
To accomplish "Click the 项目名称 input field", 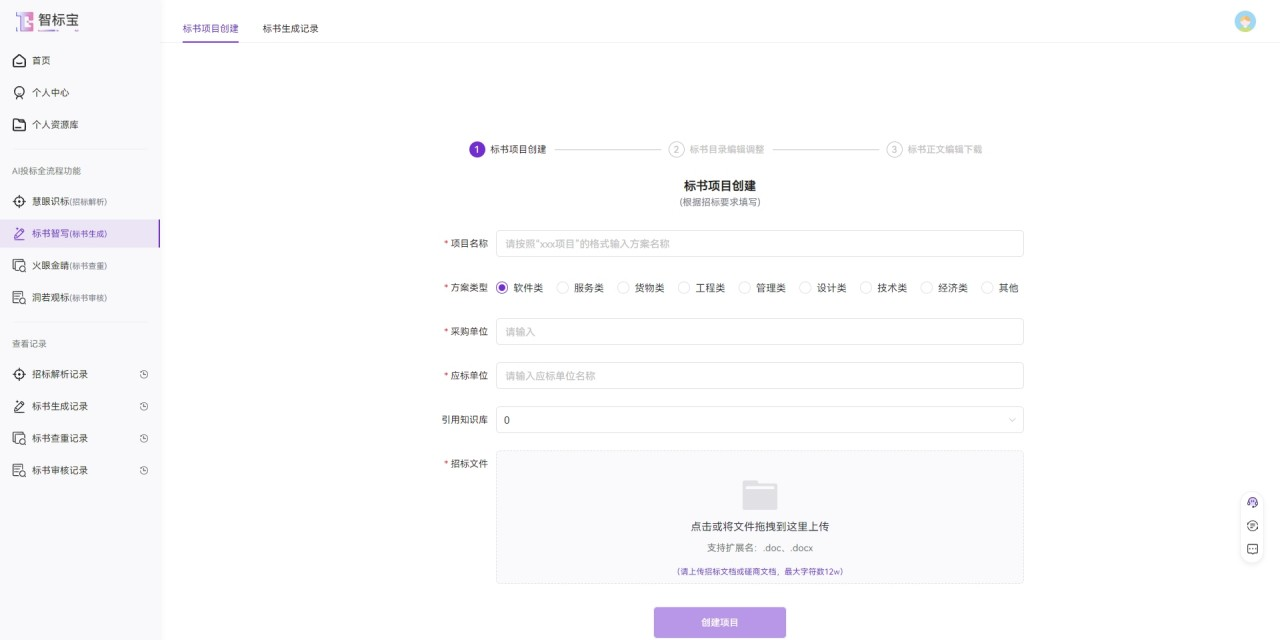I will point(759,244).
